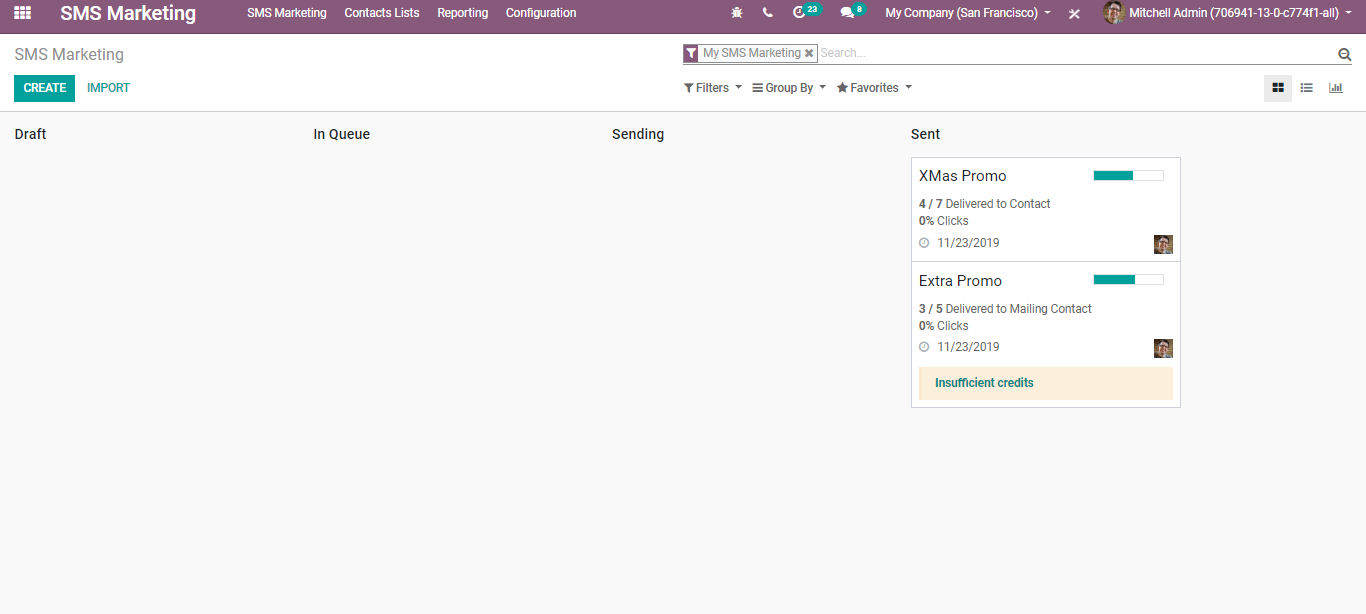Click the wrench tools icon in navbar
This screenshot has width=1366, height=614.
1074,14
